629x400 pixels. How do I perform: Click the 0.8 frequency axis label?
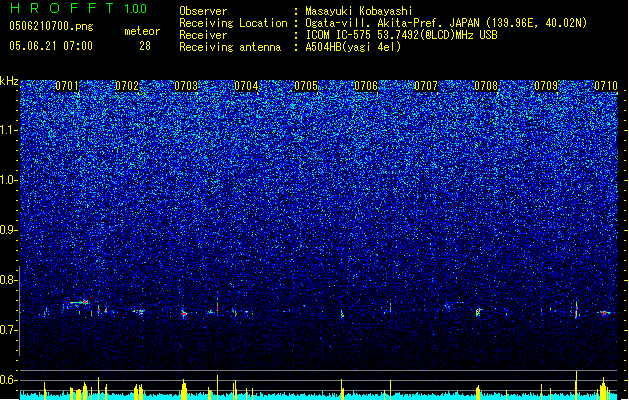[8, 280]
